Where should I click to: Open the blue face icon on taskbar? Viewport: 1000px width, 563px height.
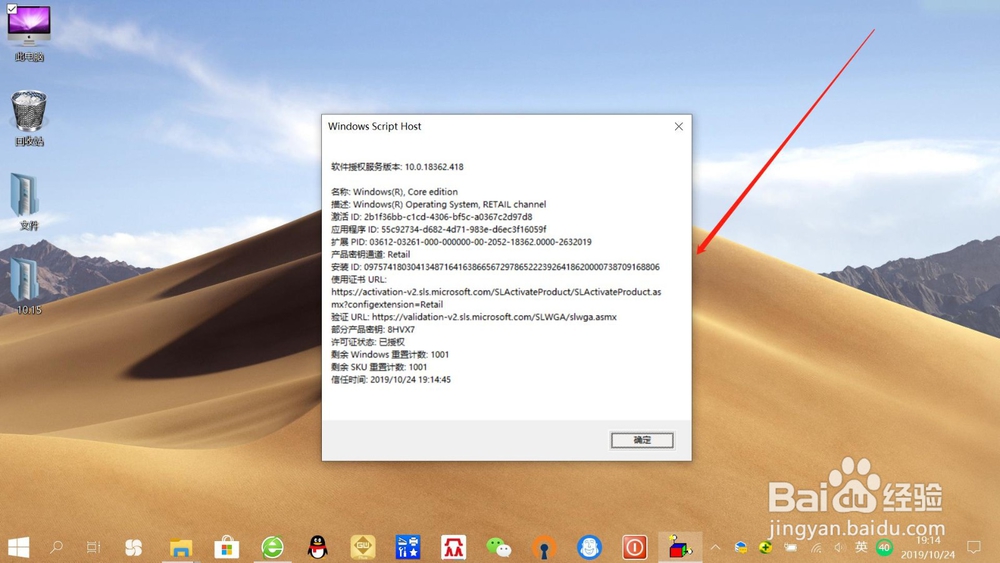(589, 547)
